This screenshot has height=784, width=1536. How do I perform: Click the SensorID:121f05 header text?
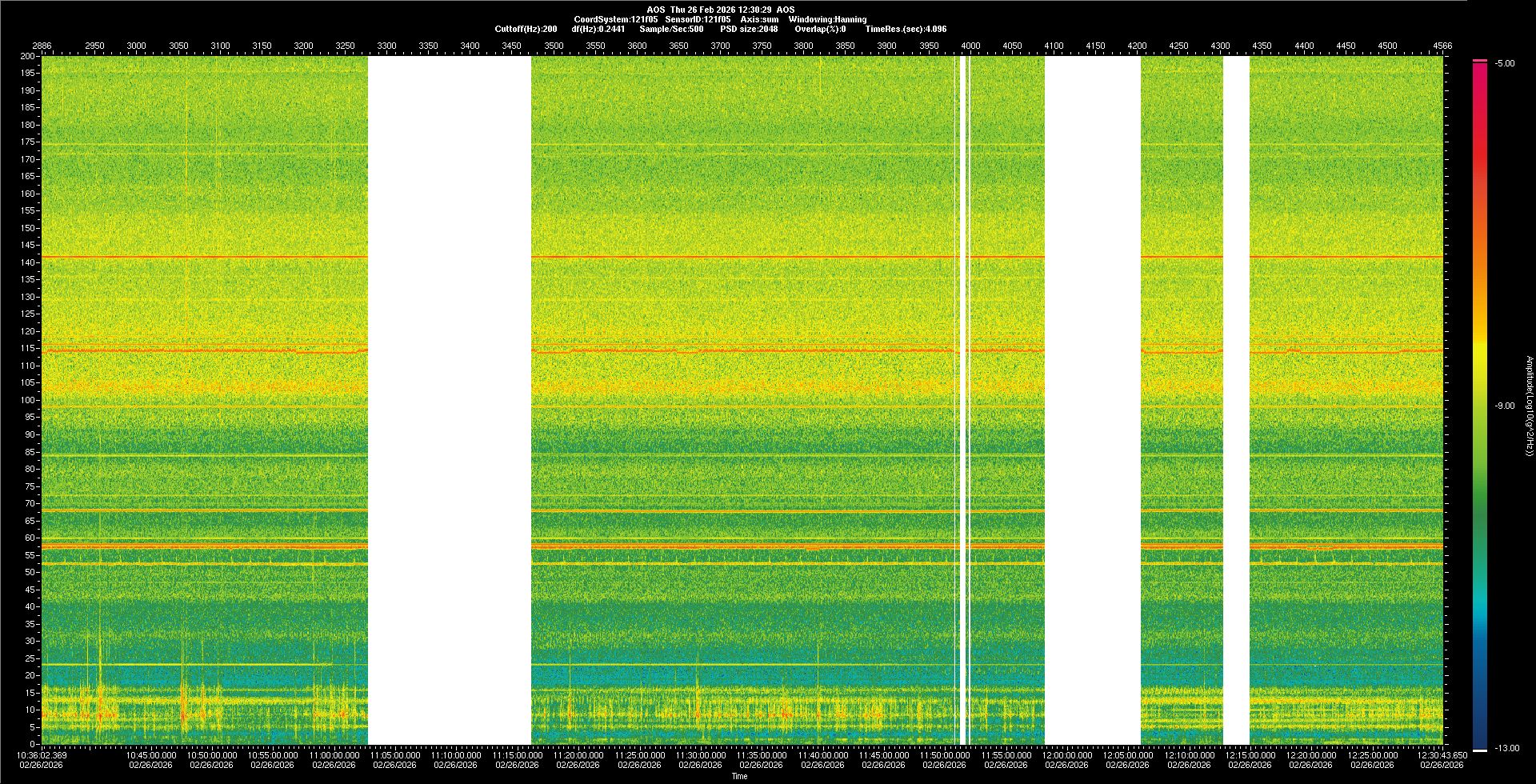pyautogui.click(x=698, y=19)
